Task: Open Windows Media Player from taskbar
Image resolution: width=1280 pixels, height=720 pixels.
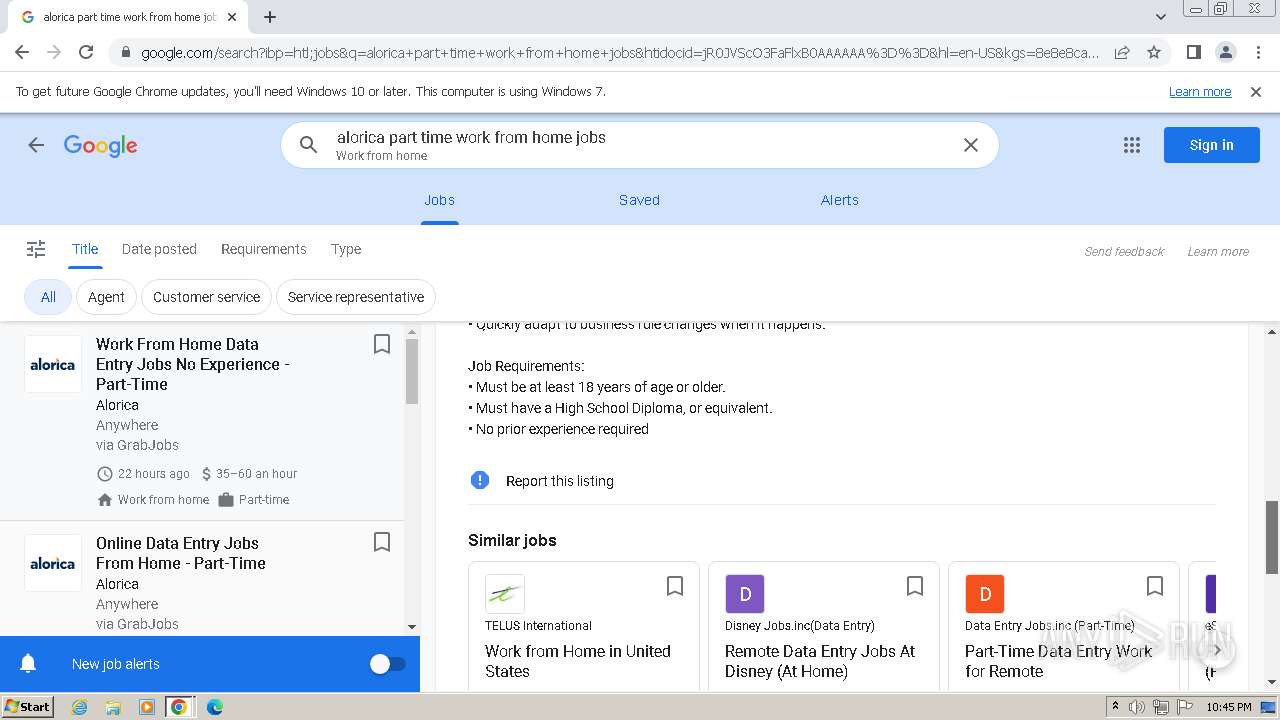Action: pos(147,707)
